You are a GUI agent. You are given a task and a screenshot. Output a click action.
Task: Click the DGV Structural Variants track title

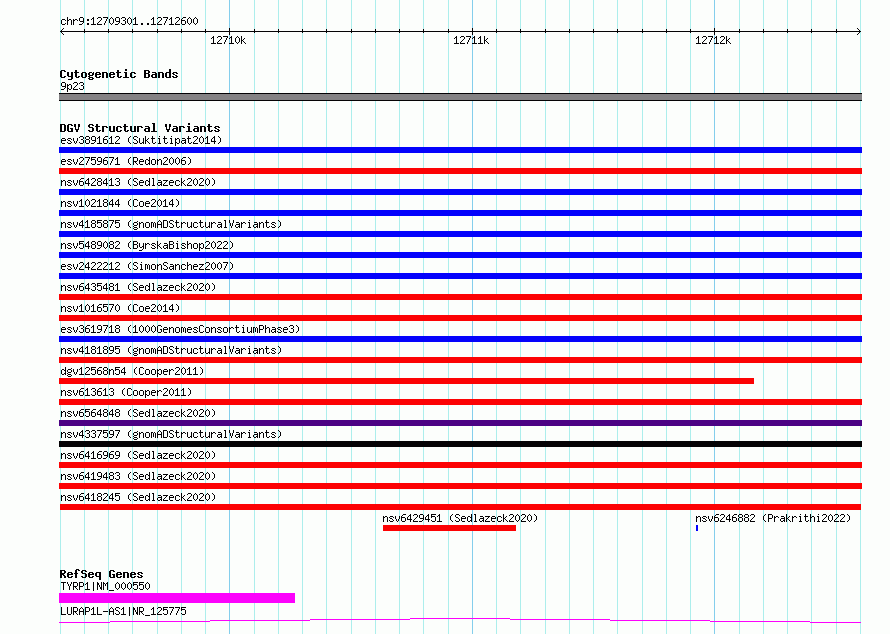point(140,128)
